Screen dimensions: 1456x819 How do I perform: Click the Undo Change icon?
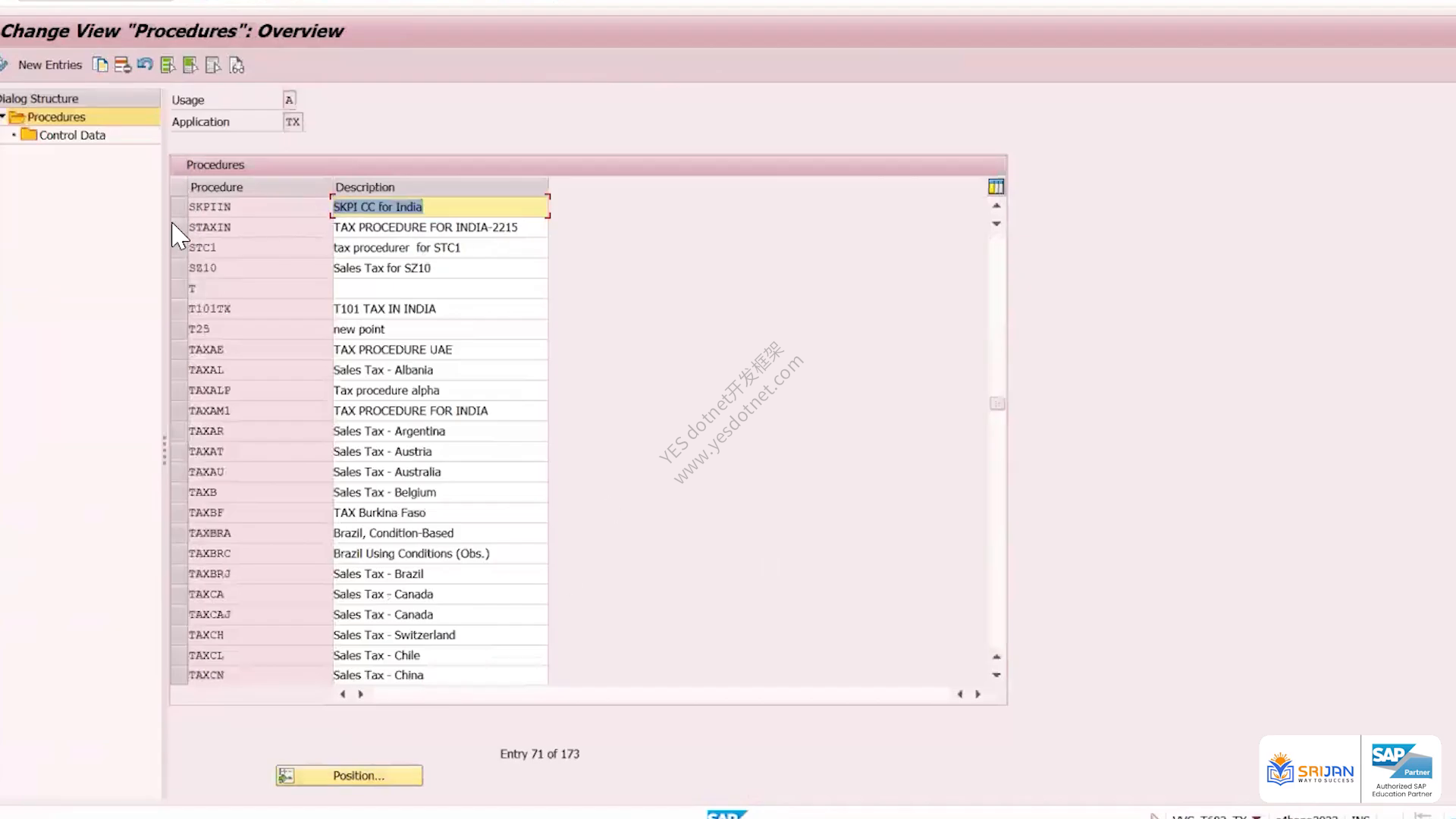[x=145, y=65]
